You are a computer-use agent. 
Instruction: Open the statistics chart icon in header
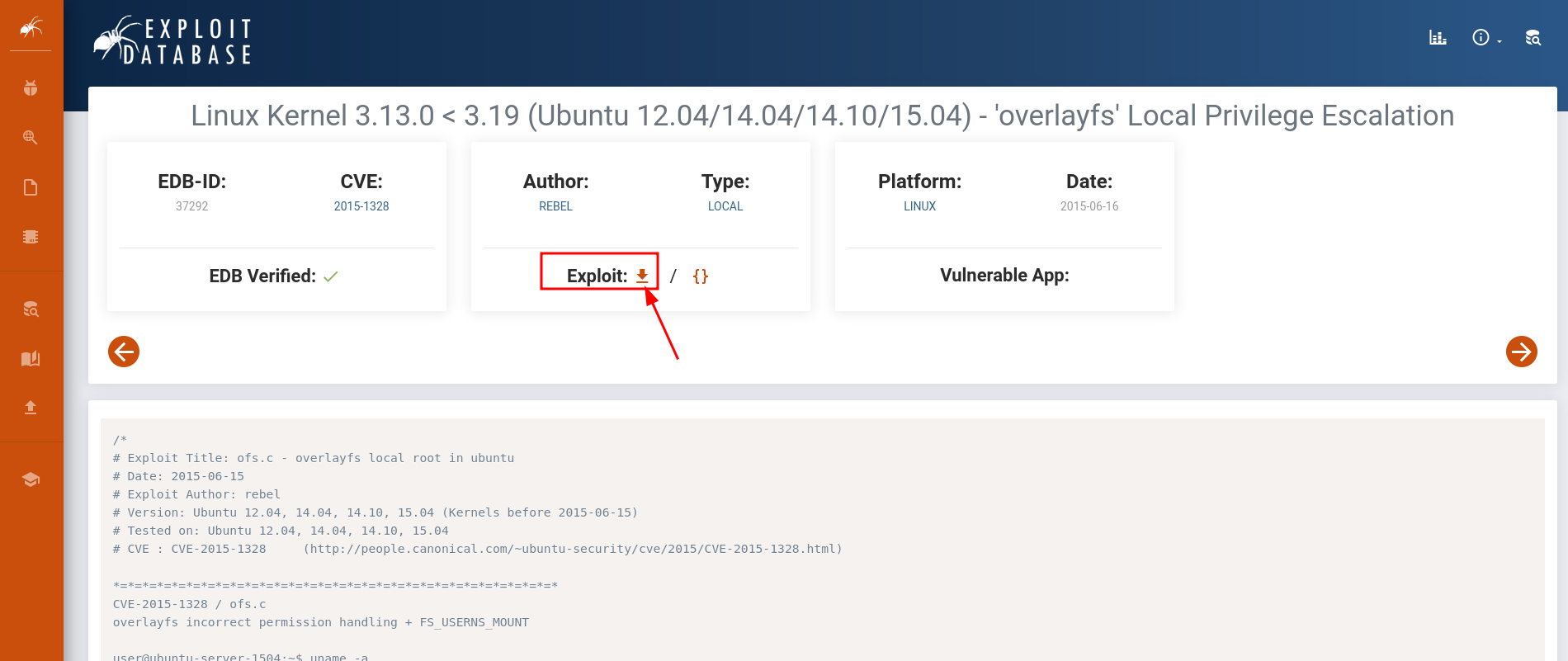(1438, 37)
